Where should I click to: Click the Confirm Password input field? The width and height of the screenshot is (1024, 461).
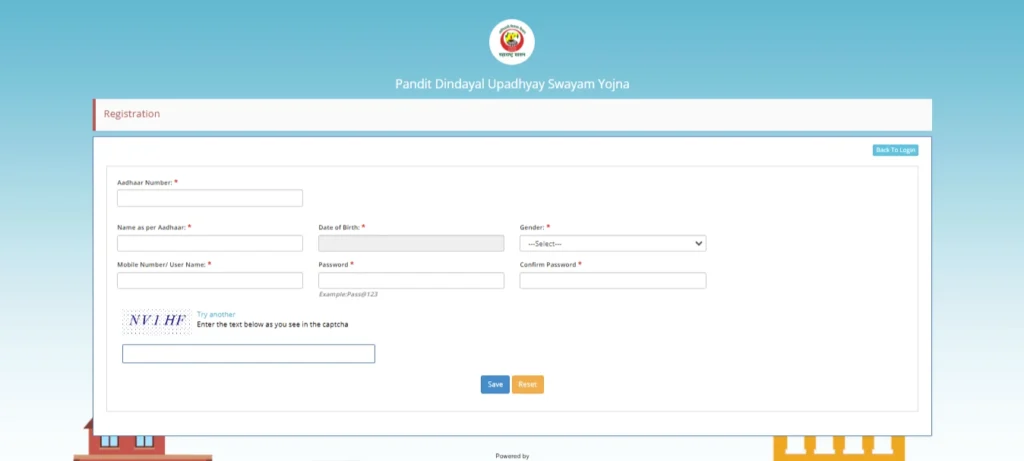[x=613, y=281]
